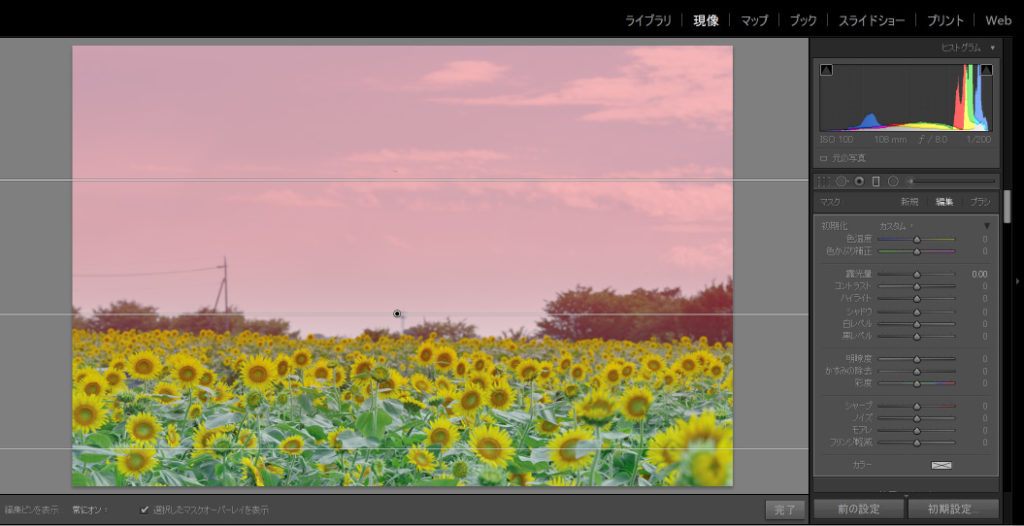Adjust the 色温度 slider

(917, 240)
